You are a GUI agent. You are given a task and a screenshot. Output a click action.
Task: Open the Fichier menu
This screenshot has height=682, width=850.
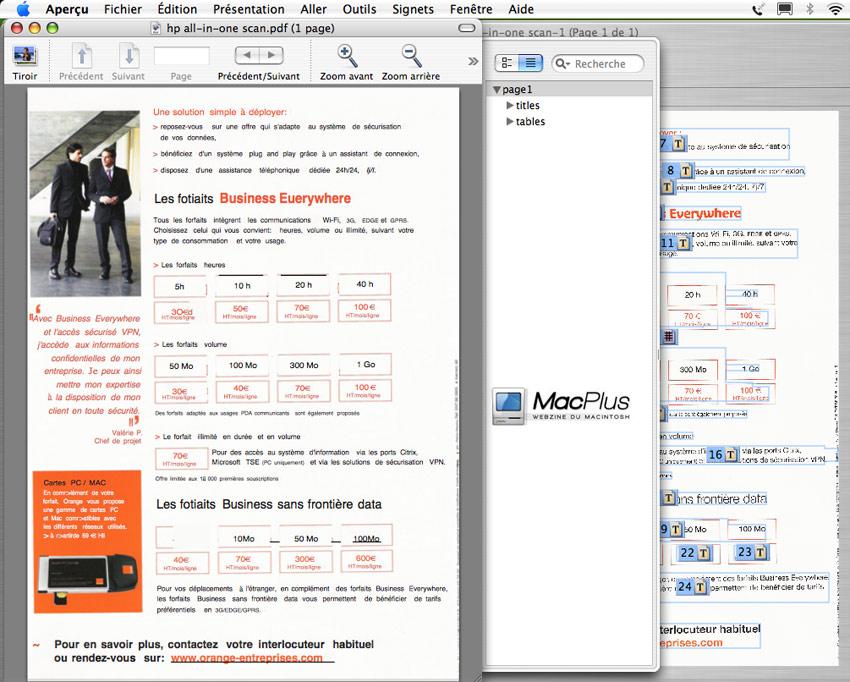[123, 9]
